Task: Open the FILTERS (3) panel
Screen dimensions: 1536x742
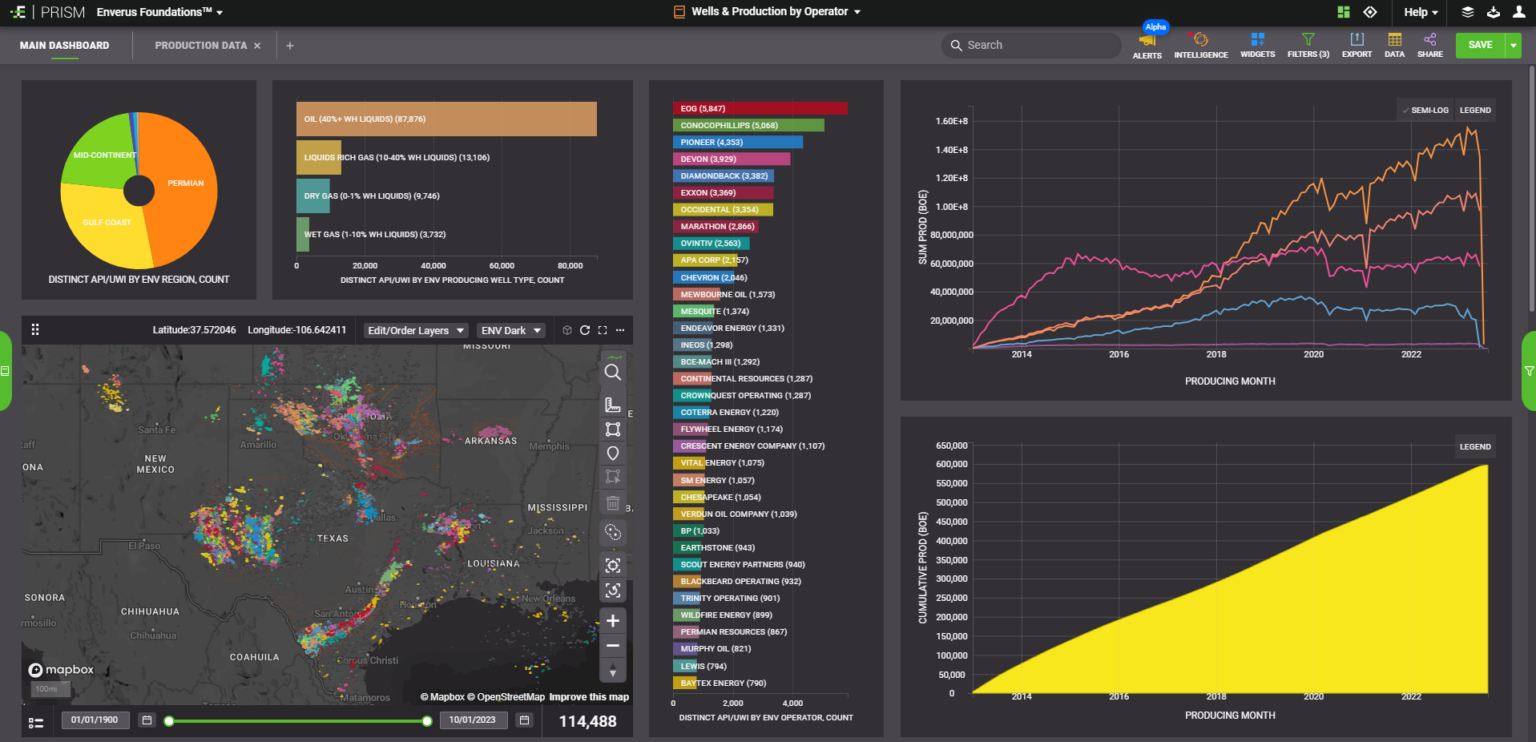Action: (1307, 45)
